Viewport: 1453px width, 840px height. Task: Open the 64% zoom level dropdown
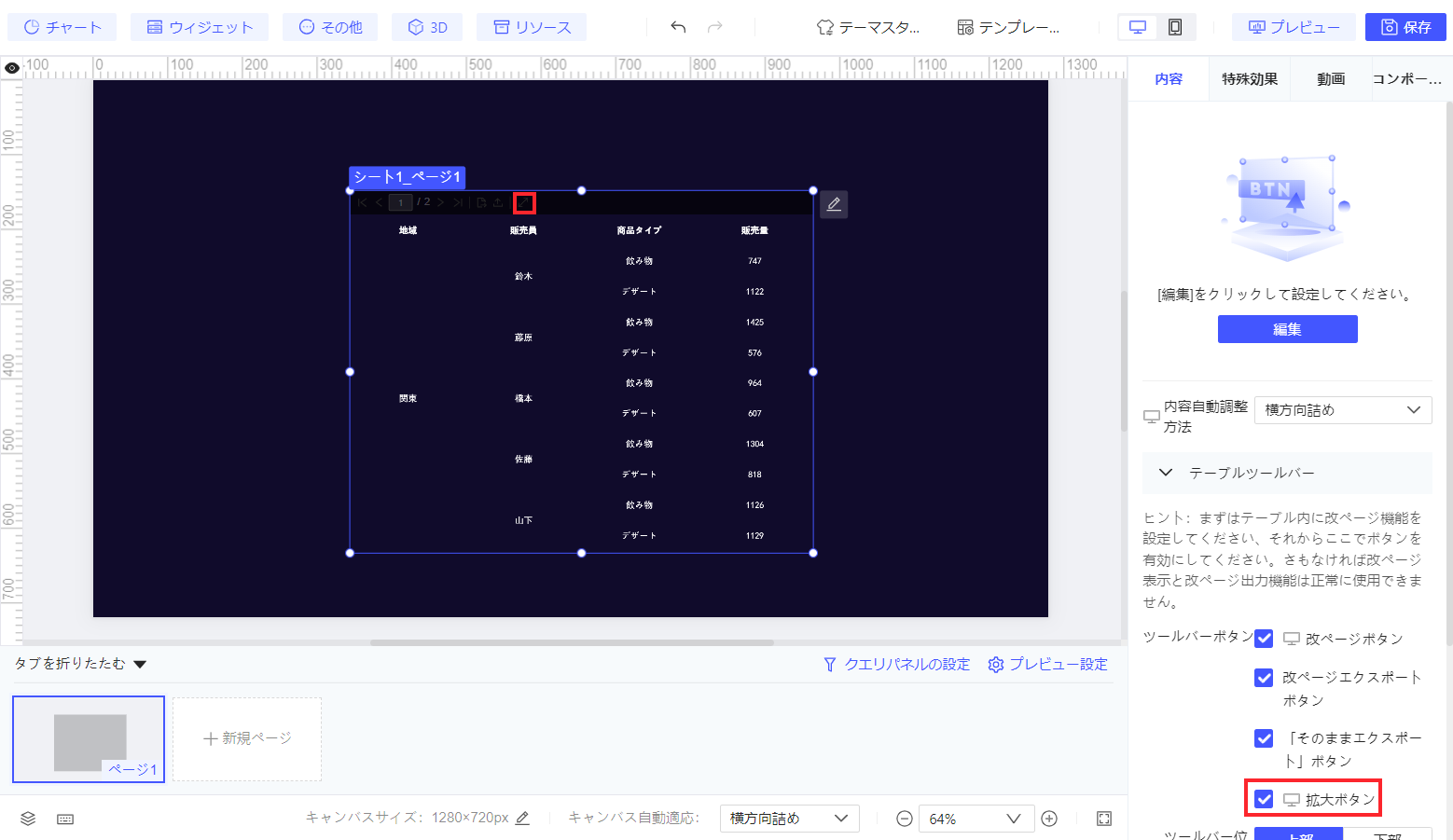coord(976,819)
